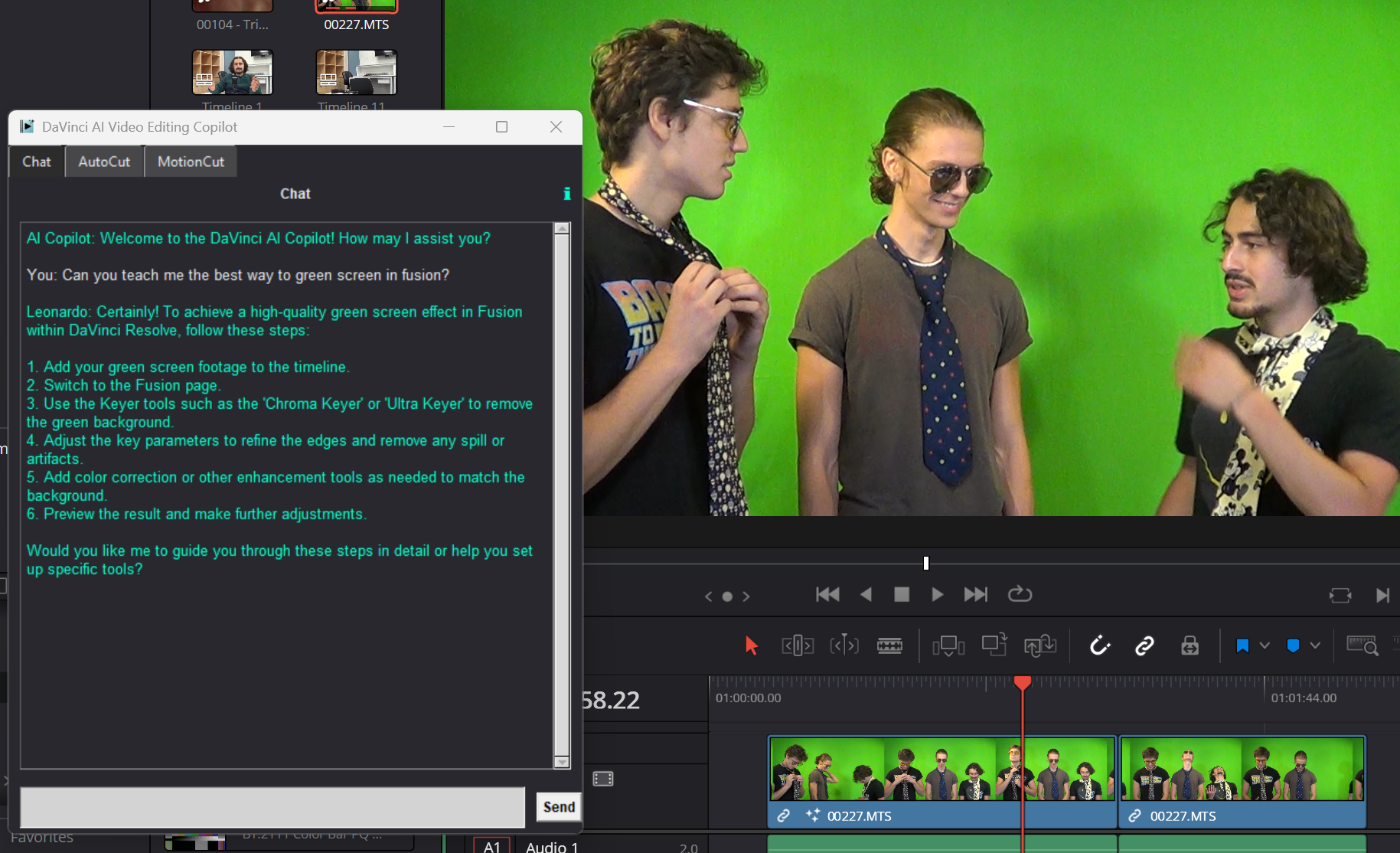This screenshot has height=853, width=1400.
Task: Switch to the AutoCut tab
Action: [x=104, y=162]
